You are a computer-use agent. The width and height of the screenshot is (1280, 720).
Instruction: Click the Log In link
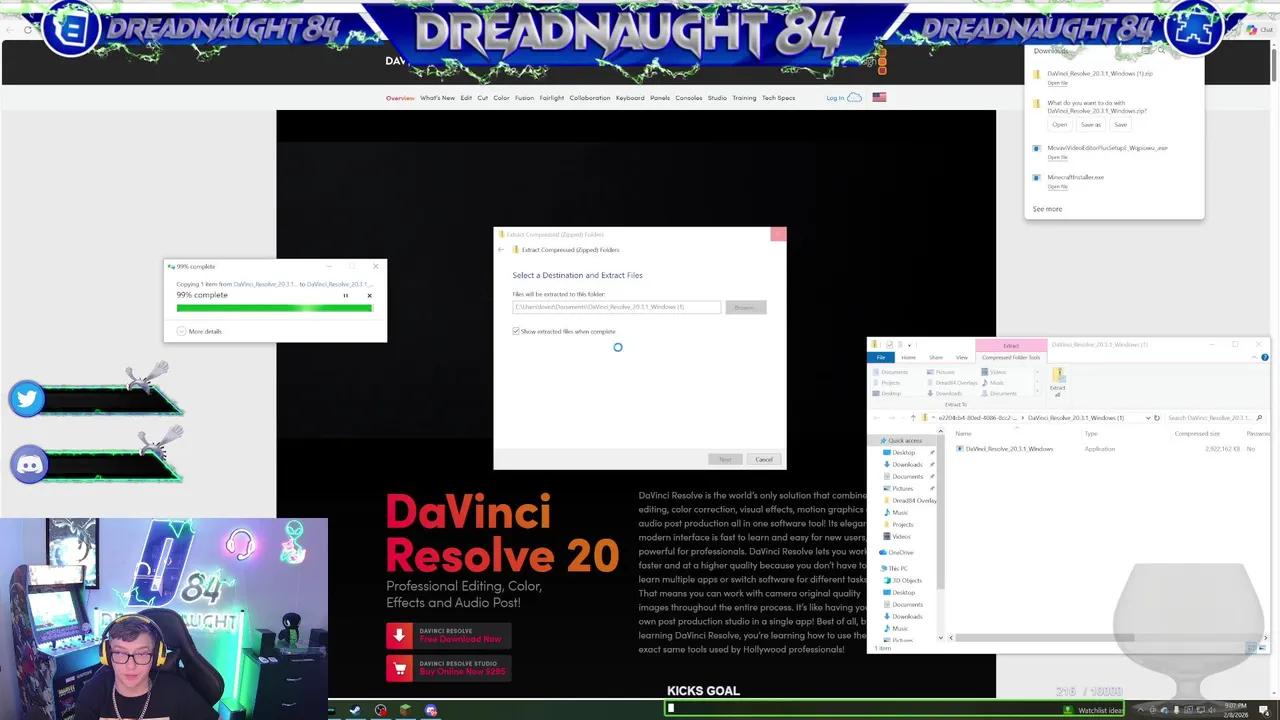point(835,98)
